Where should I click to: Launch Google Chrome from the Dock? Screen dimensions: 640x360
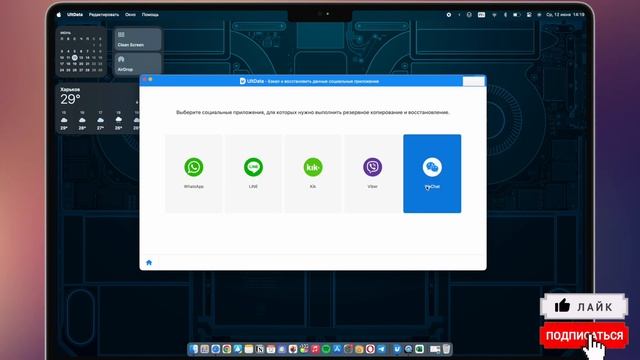[x=227, y=349]
